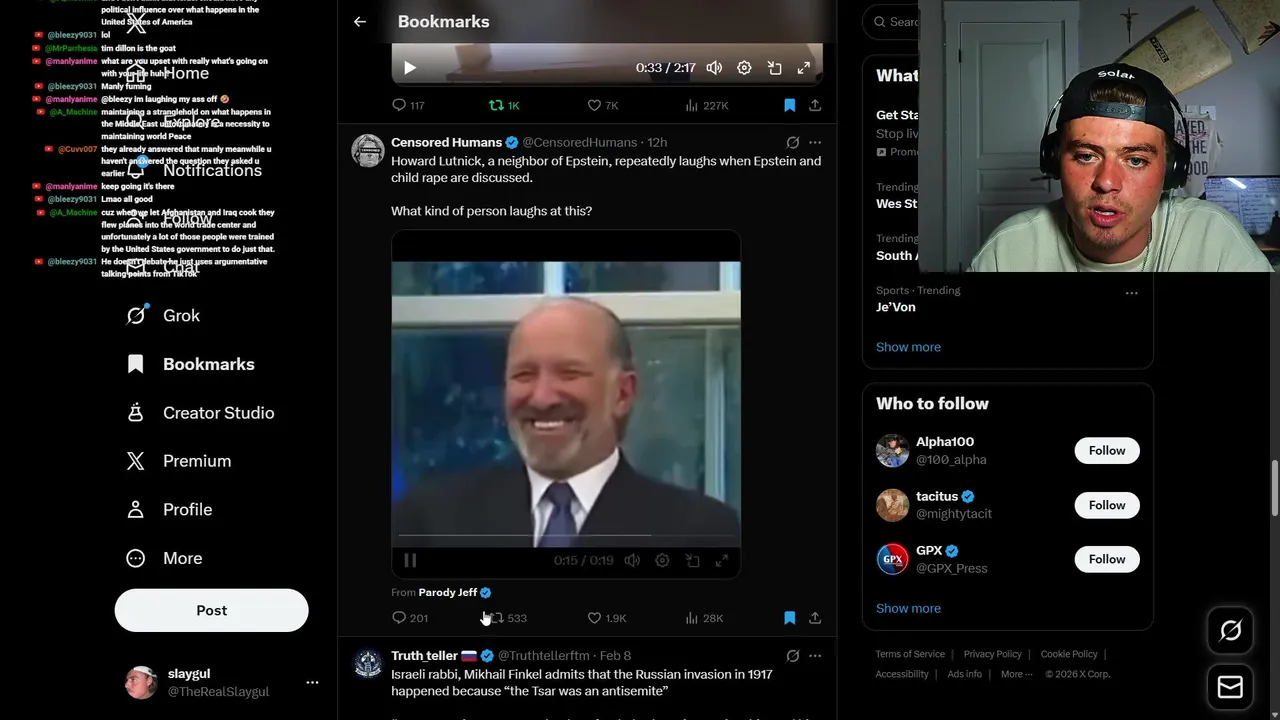1280x720 pixels.
Task: Open more options on Censored Humans post
Action: click(815, 143)
